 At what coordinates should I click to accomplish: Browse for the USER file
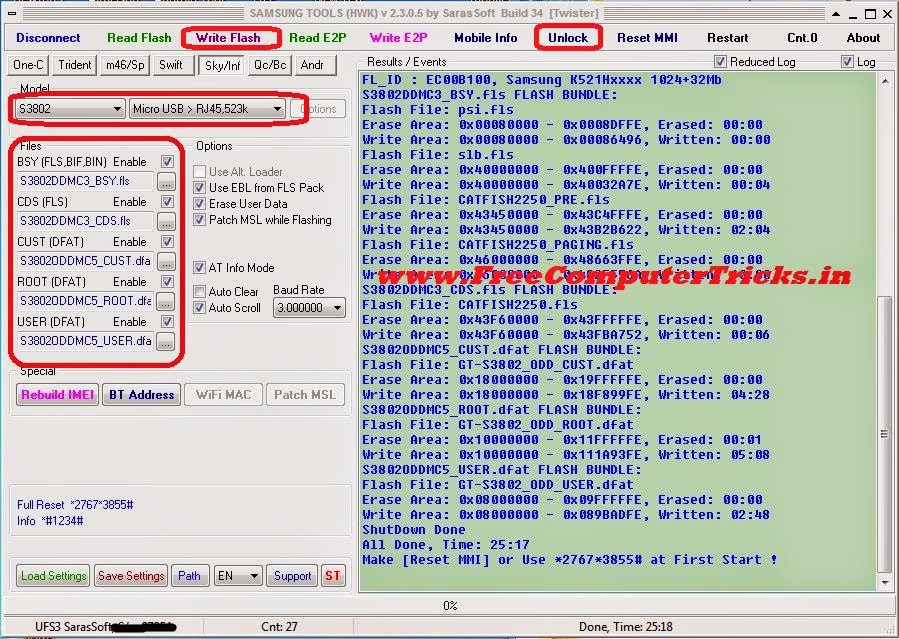coord(166,341)
